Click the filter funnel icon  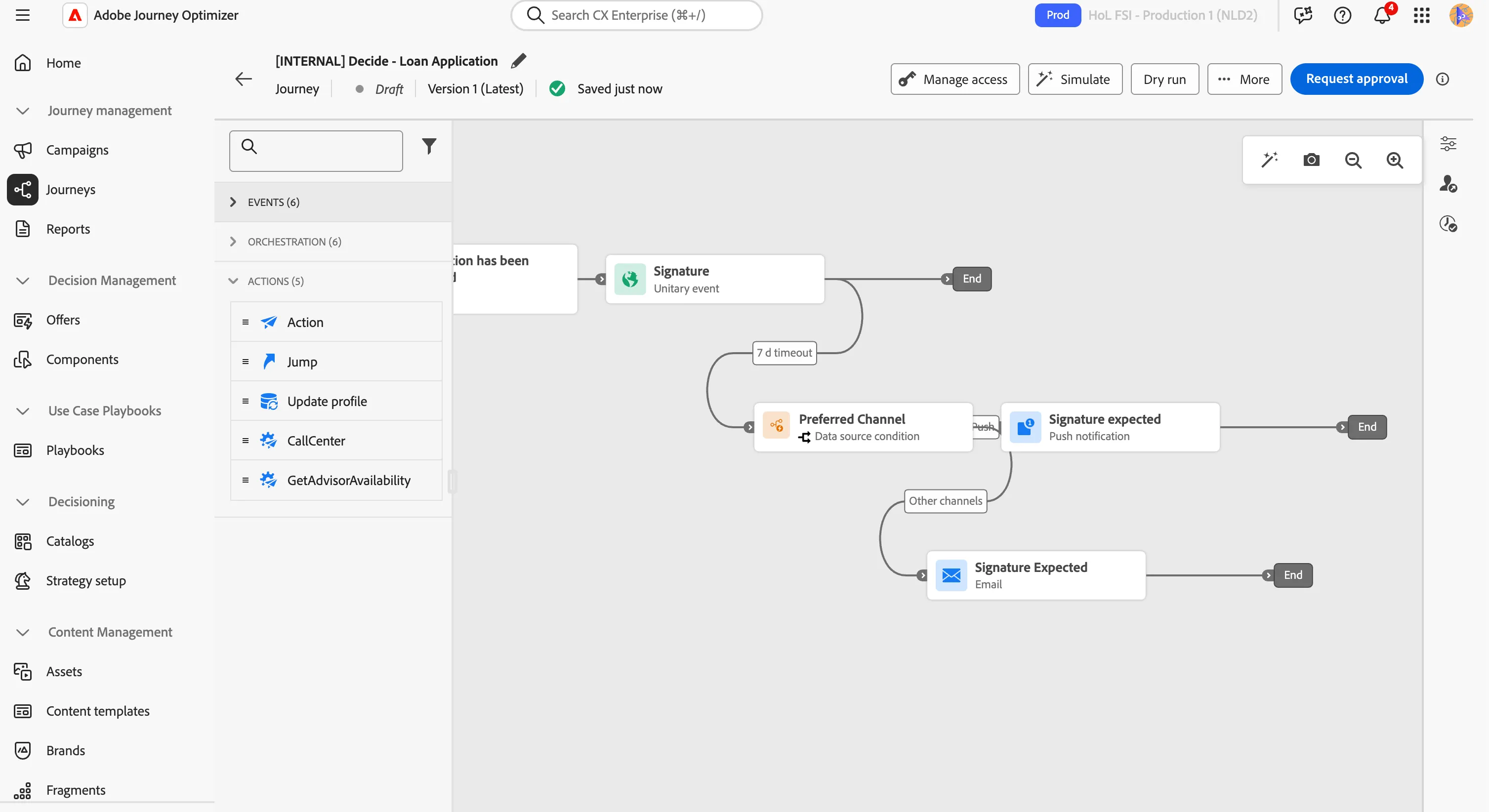pyautogui.click(x=429, y=146)
